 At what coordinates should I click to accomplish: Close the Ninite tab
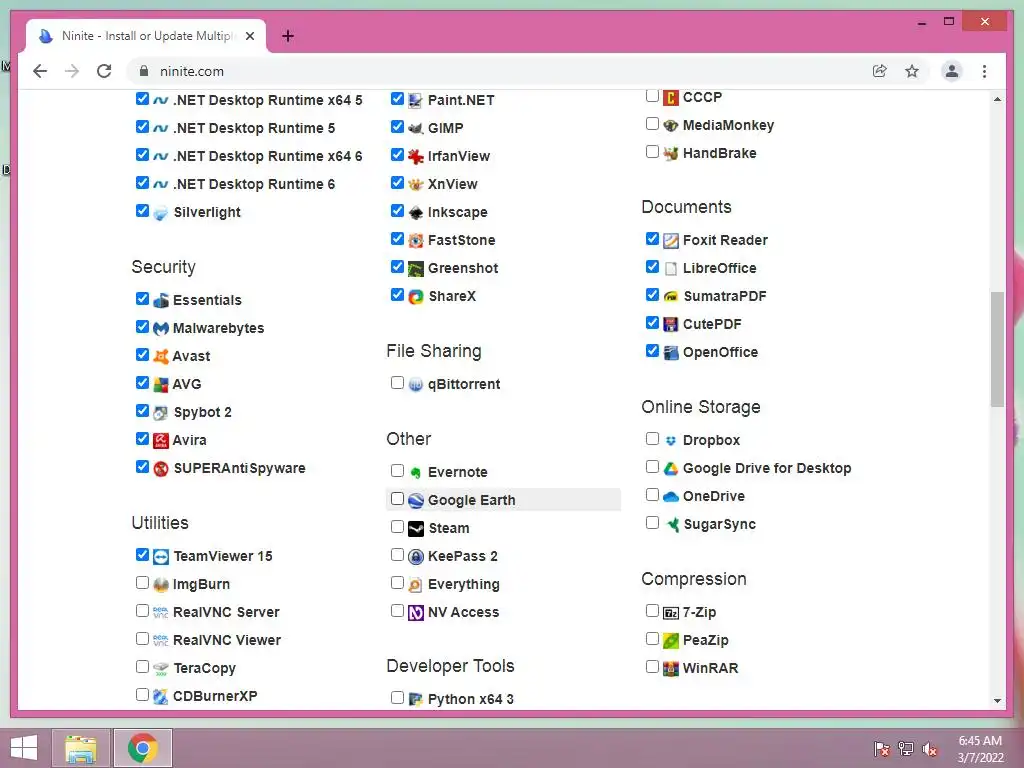pos(249,36)
